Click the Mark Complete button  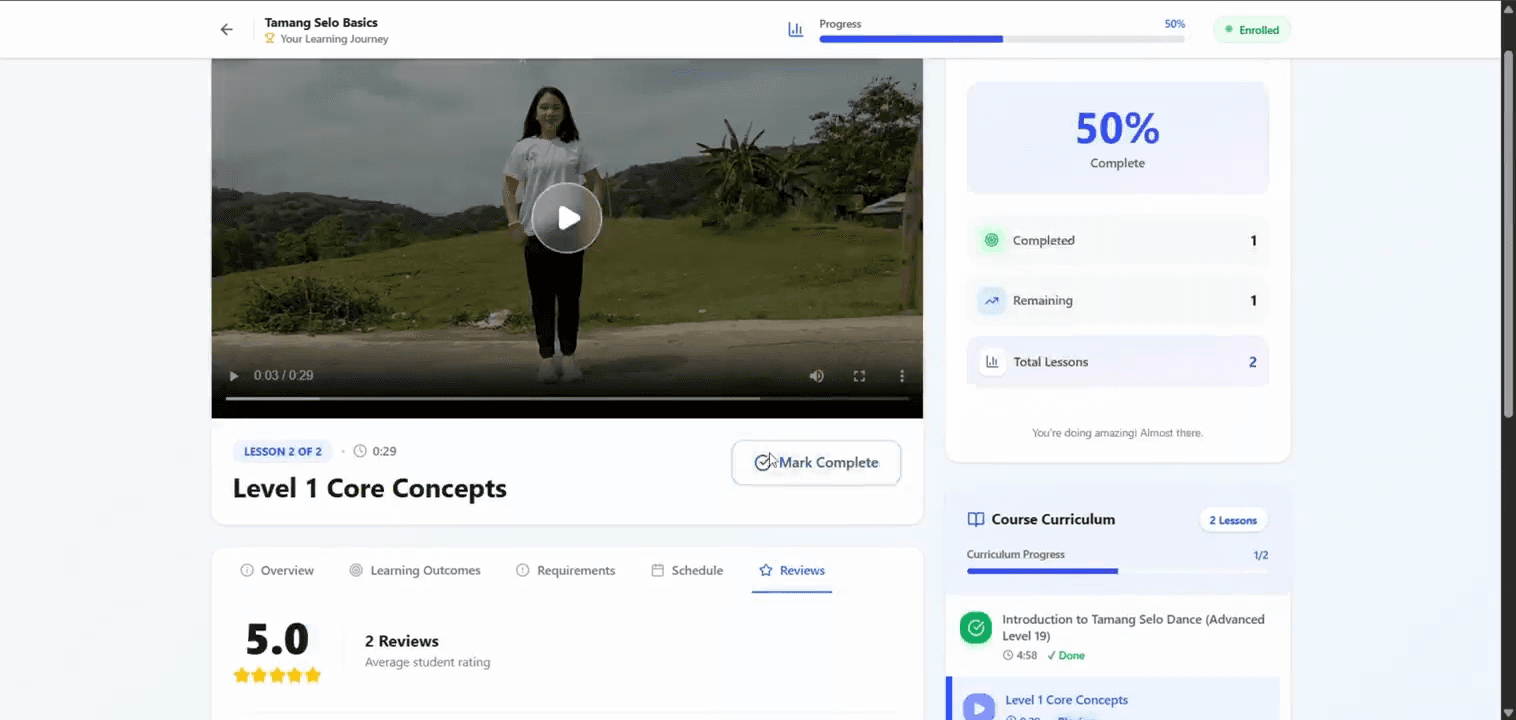816,463
